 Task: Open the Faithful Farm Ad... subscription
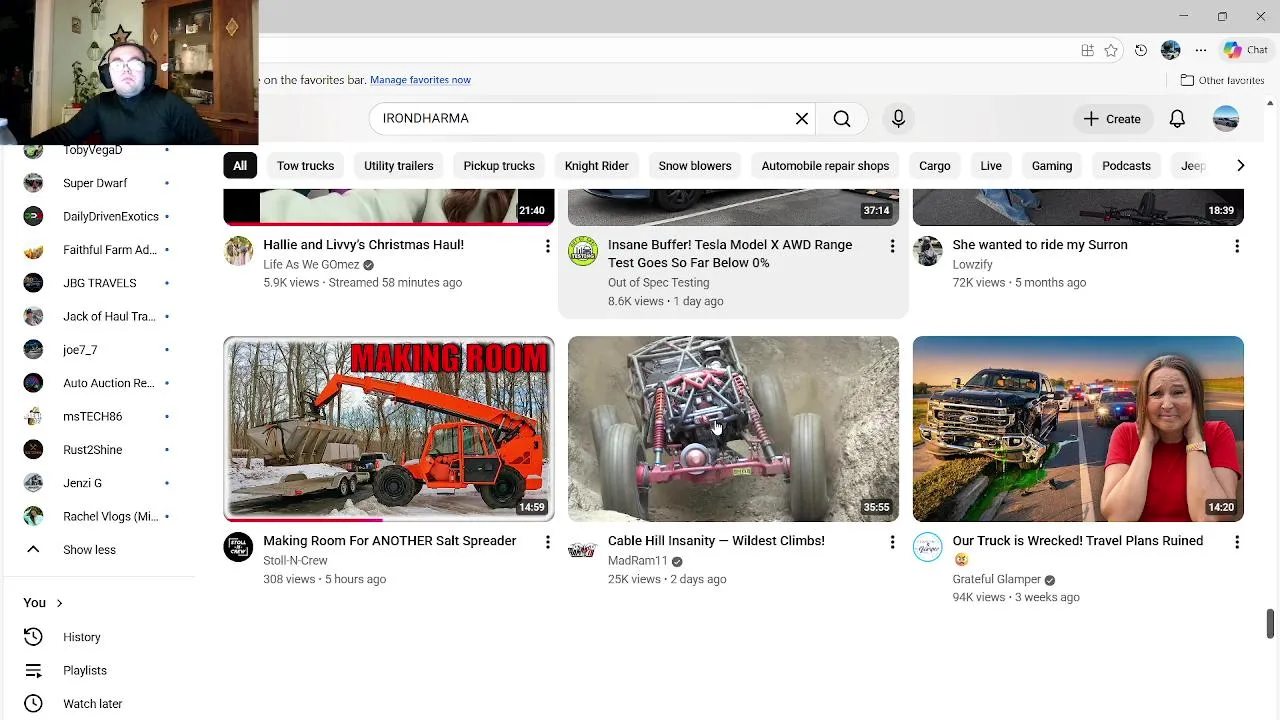pyautogui.click(x=98, y=250)
